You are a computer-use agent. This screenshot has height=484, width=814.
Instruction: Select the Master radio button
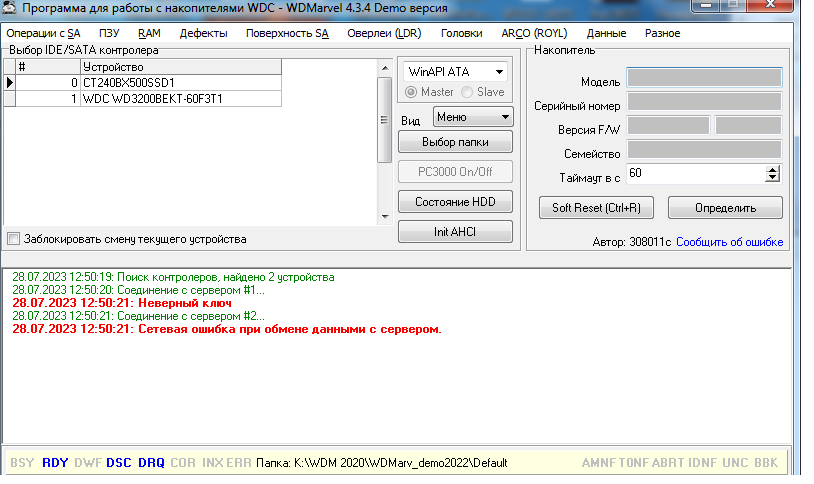[411, 92]
